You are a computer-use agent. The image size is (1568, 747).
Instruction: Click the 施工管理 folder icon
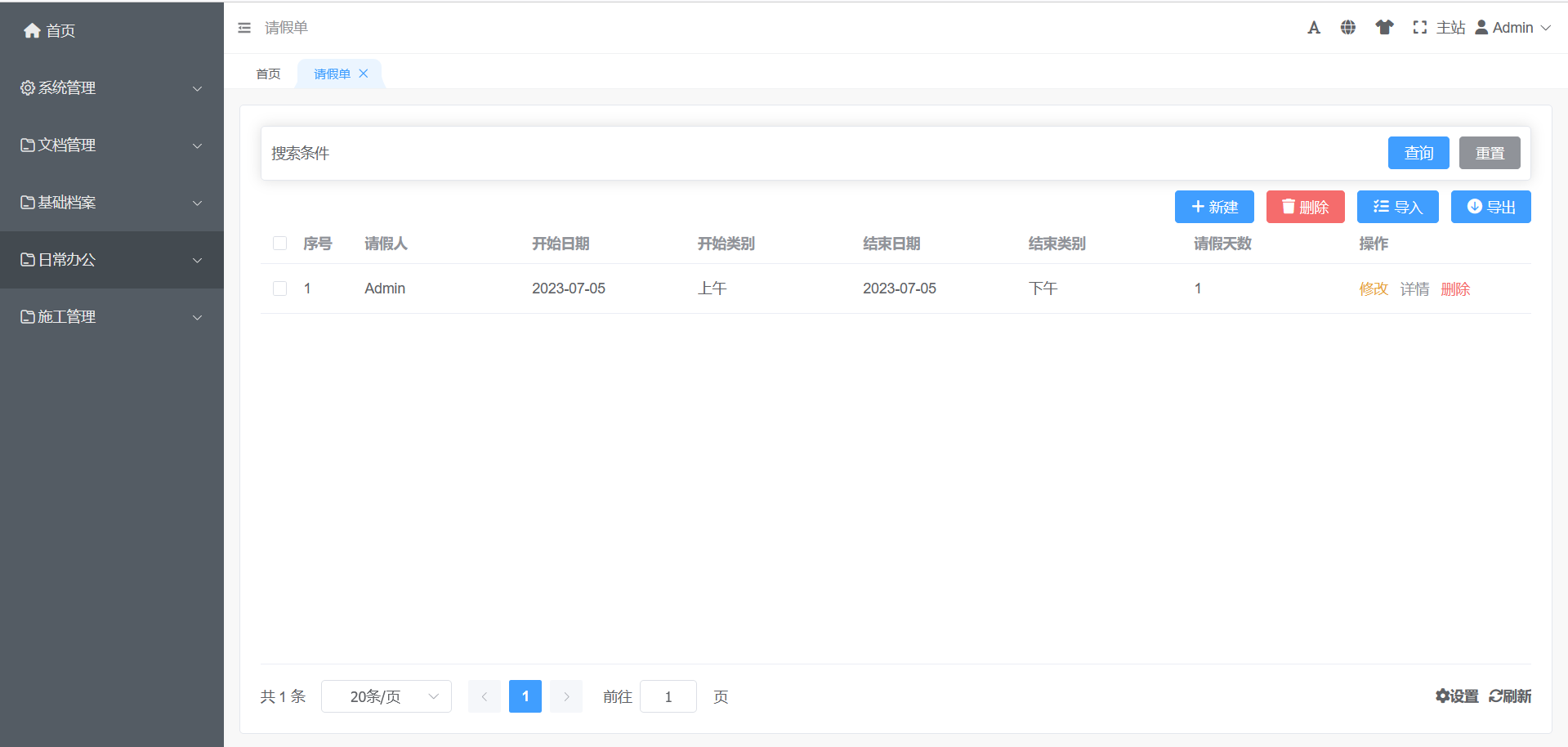point(28,316)
